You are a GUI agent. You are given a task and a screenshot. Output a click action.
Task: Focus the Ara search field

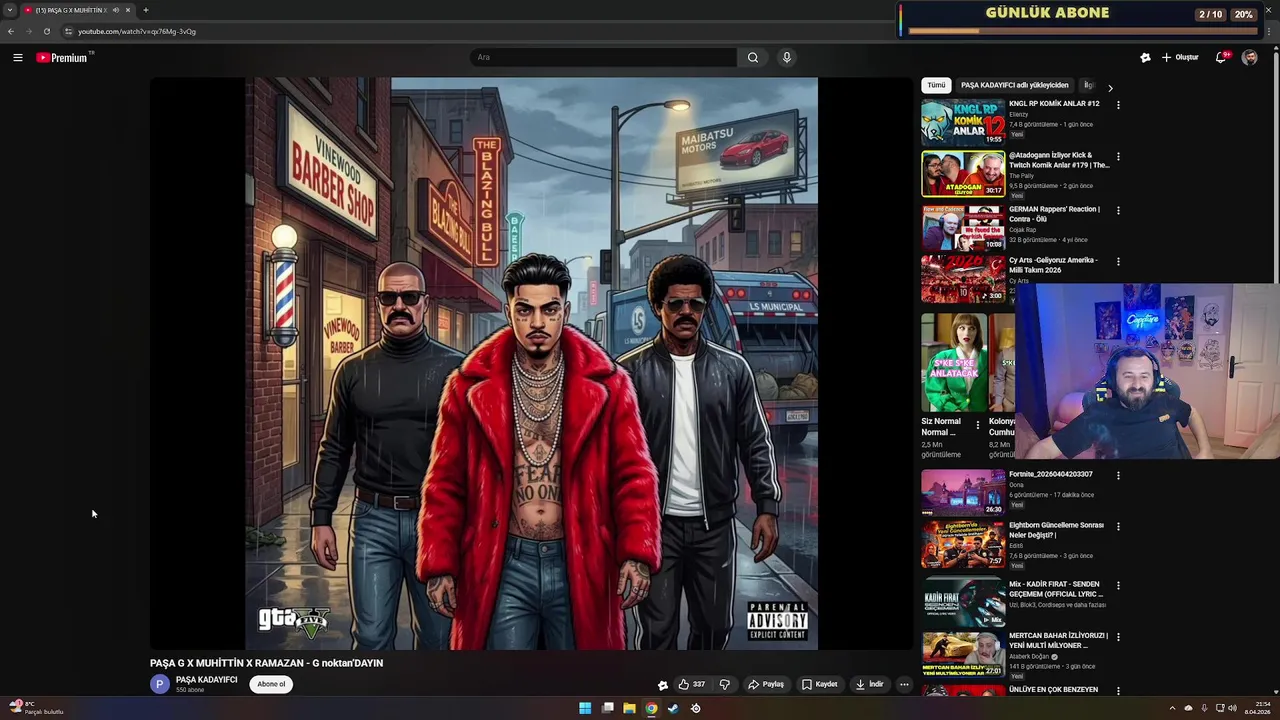coord(604,58)
